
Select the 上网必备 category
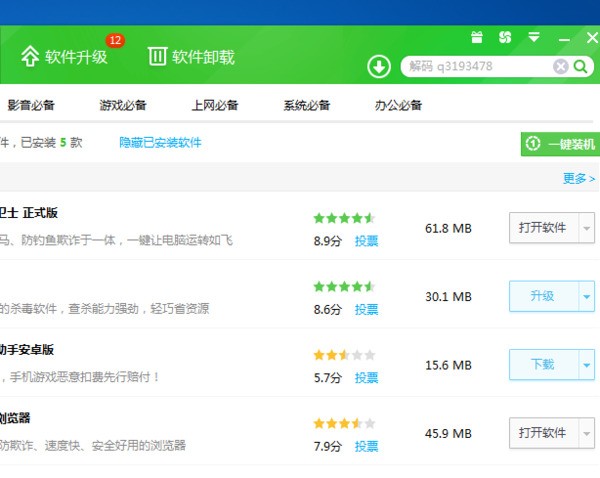215,105
